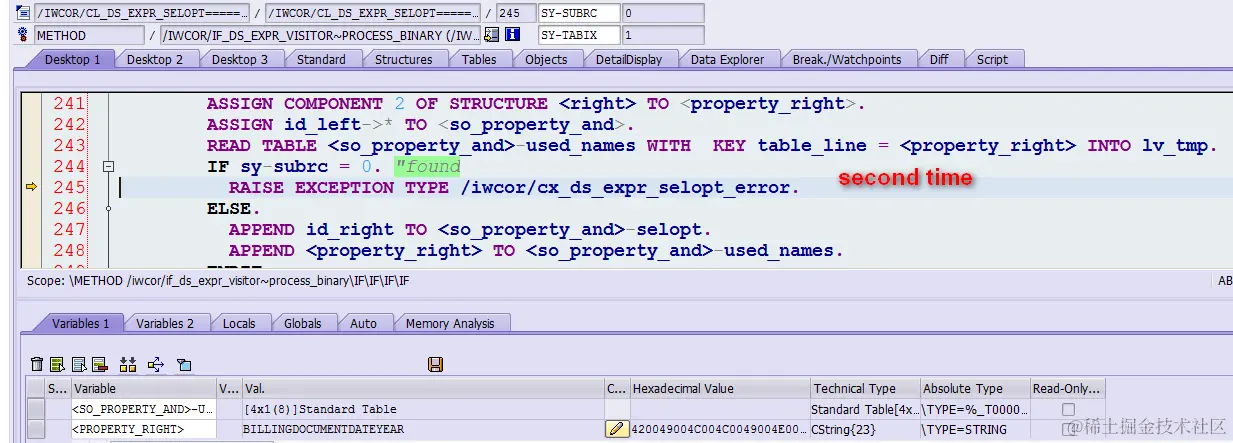Click the red-bottomed list icon in variables toolbar
This screenshot has height=443, width=1233.
100,365
